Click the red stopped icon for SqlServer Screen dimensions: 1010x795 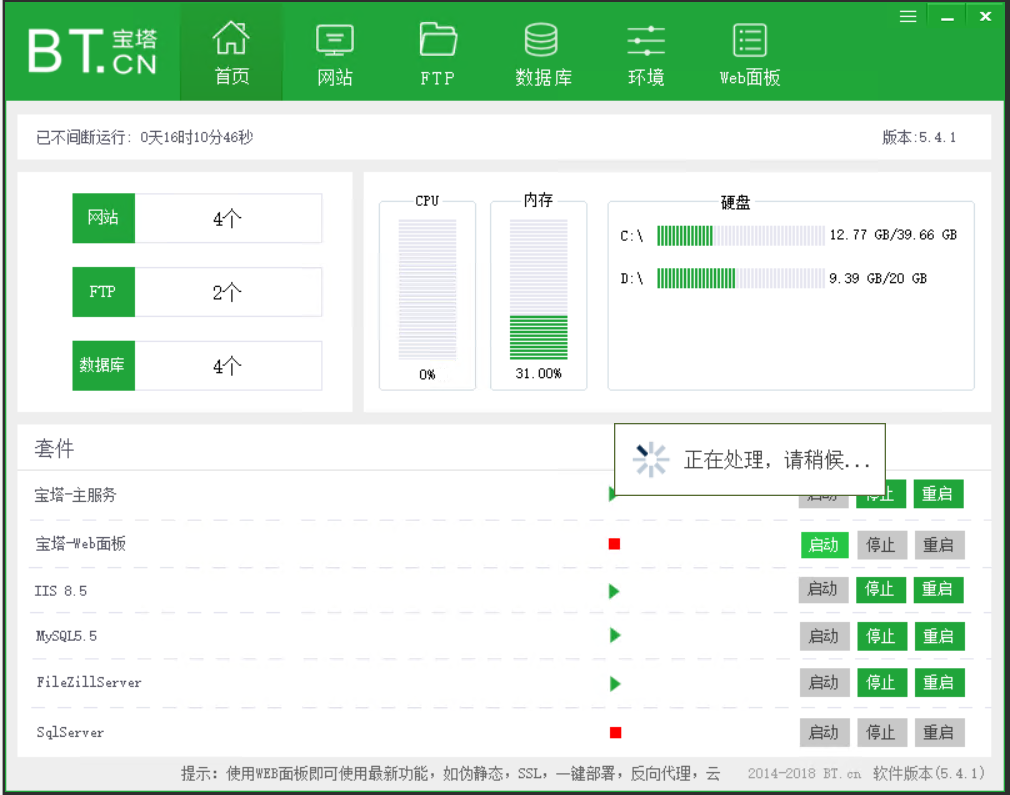(x=616, y=733)
